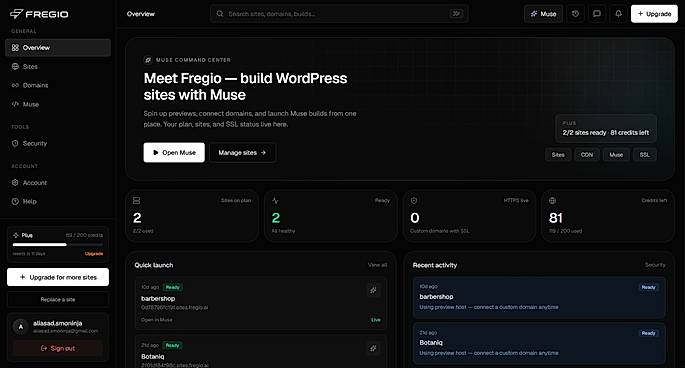
Task: Click View all in Quick launch
Action: click(377, 265)
